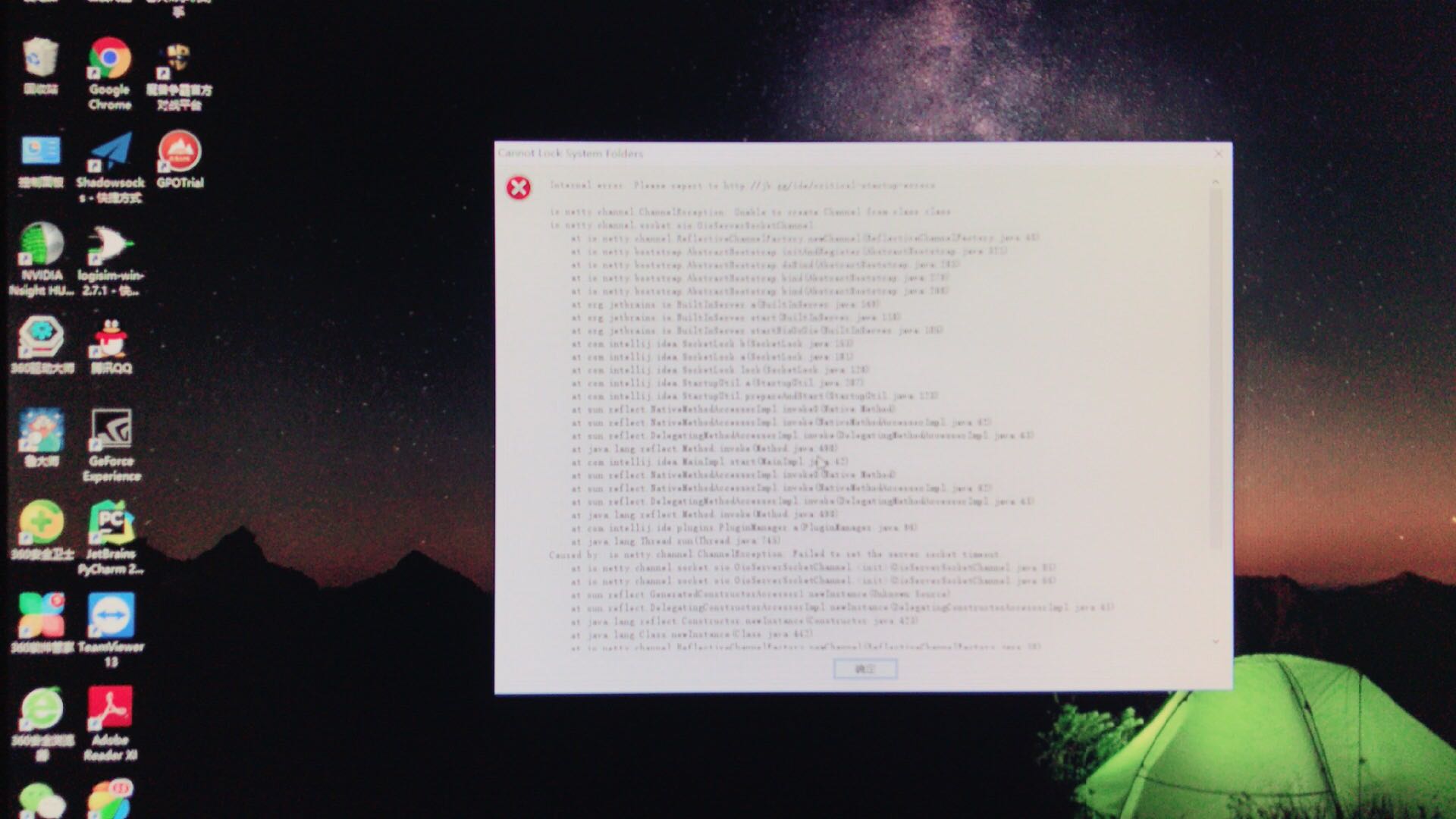Click the dialog's scroll up arrow
The height and width of the screenshot is (819, 1456).
(x=1216, y=182)
